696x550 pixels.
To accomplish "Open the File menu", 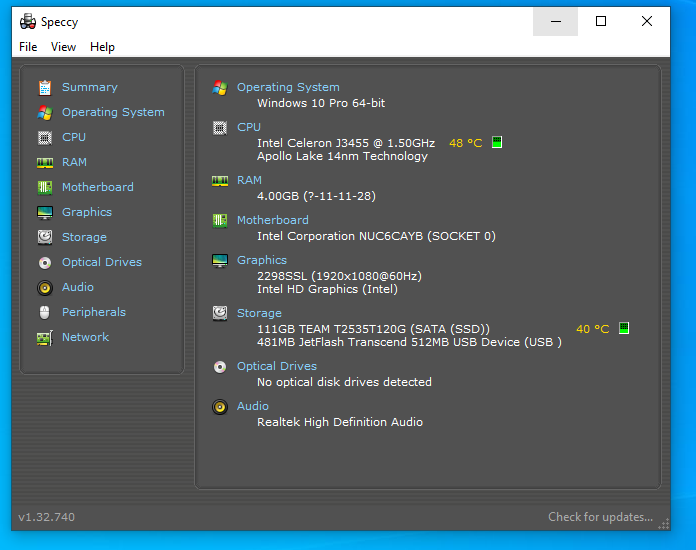I will [x=28, y=47].
